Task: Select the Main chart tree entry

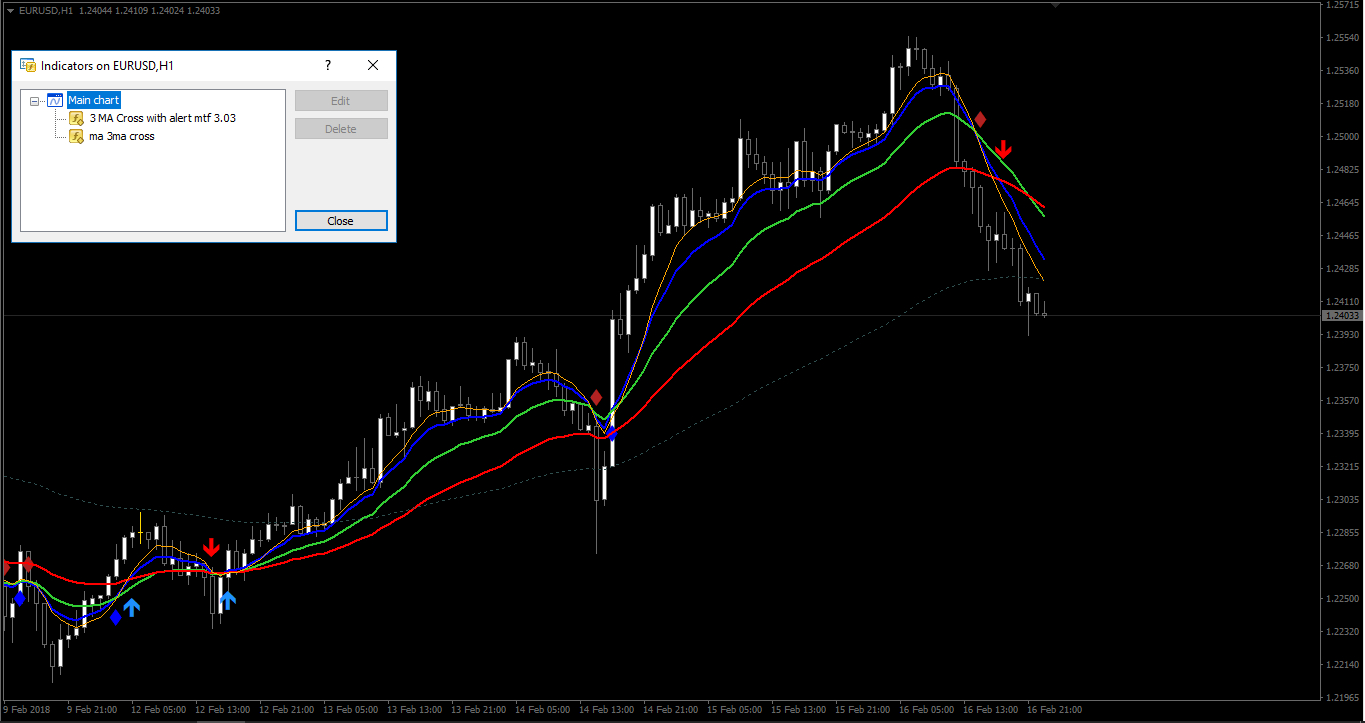Action: pos(93,100)
